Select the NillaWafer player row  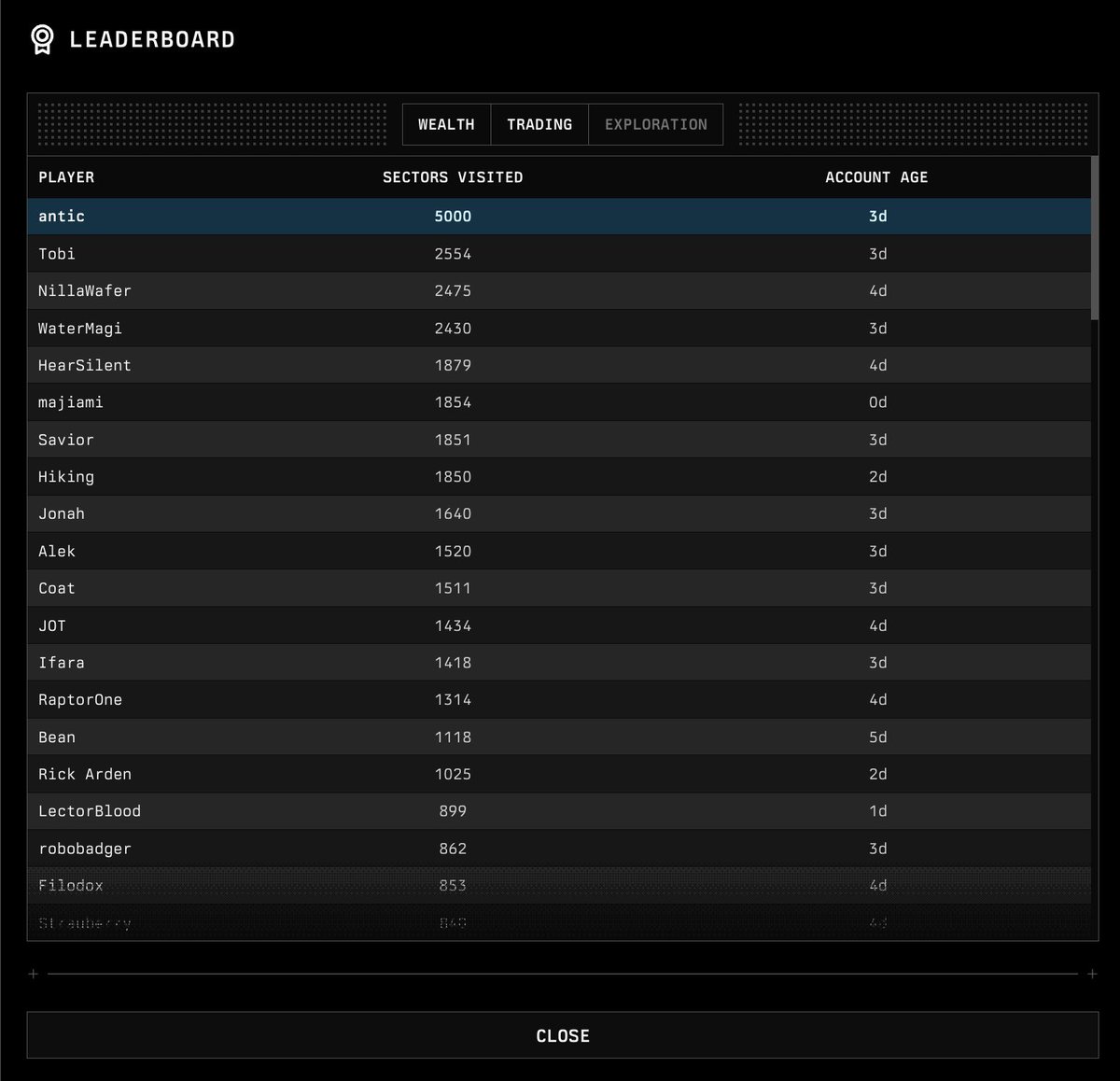559,290
